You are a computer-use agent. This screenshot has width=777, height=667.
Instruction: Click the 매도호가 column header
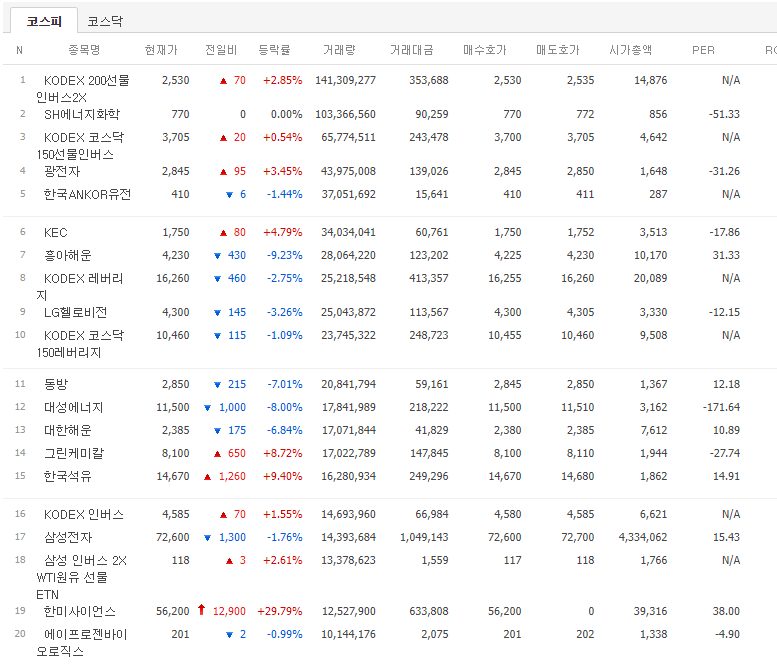(x=557, y=50)
